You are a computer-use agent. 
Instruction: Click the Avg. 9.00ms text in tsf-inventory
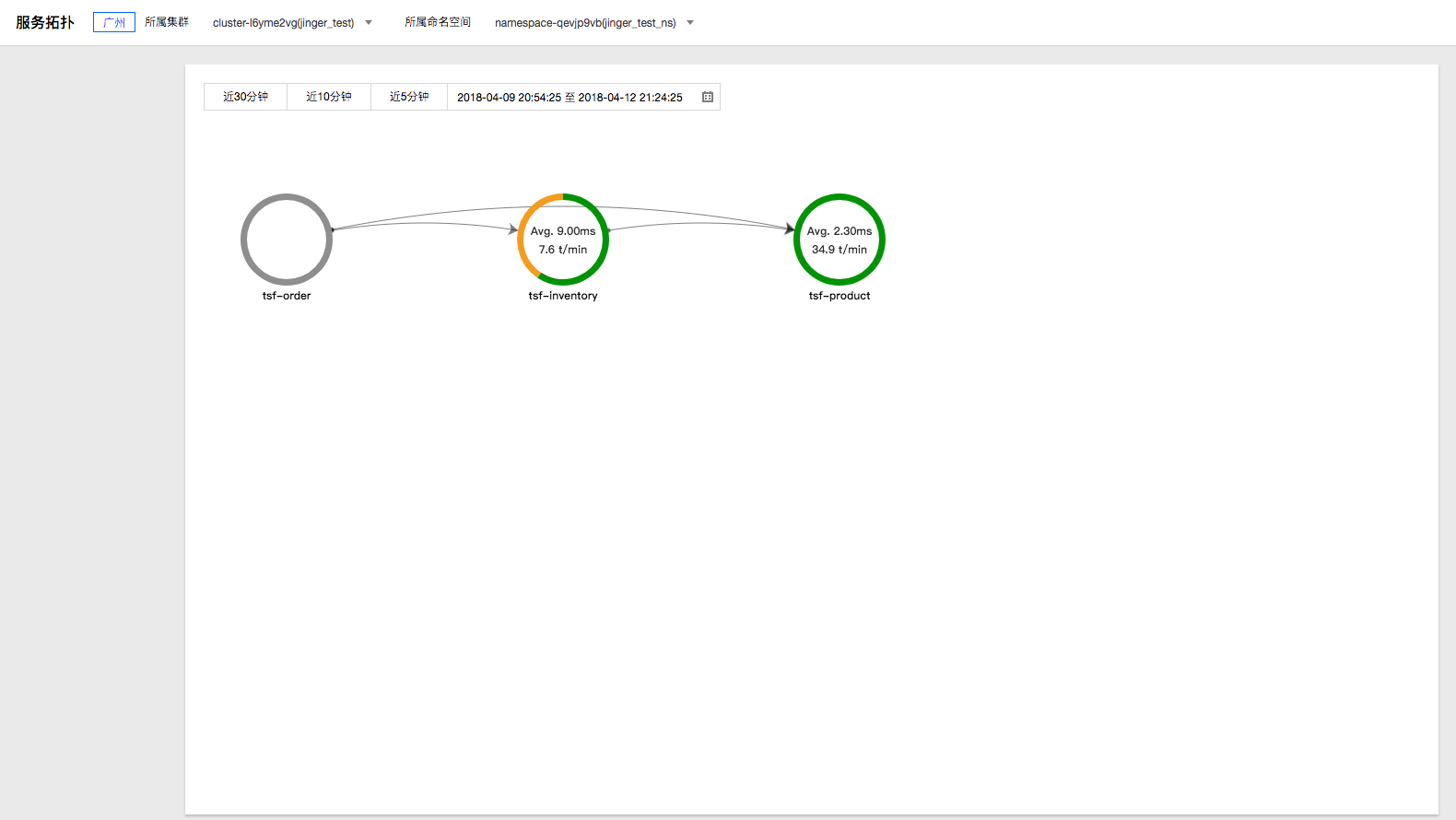coord(563,231)
